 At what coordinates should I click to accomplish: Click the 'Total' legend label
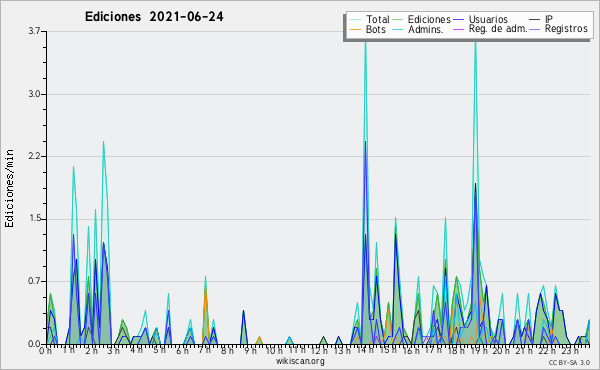tap(378, 19)
